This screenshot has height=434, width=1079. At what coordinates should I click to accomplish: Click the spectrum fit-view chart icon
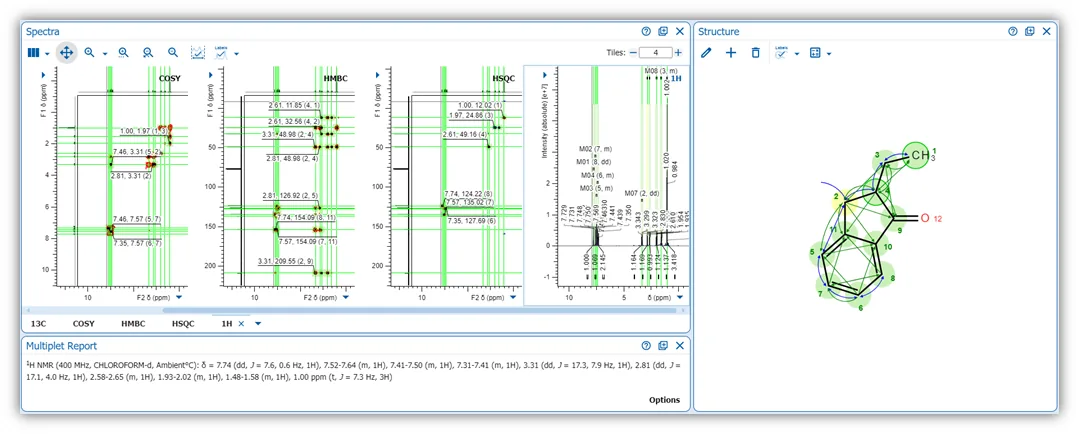[x=197, y=52]
